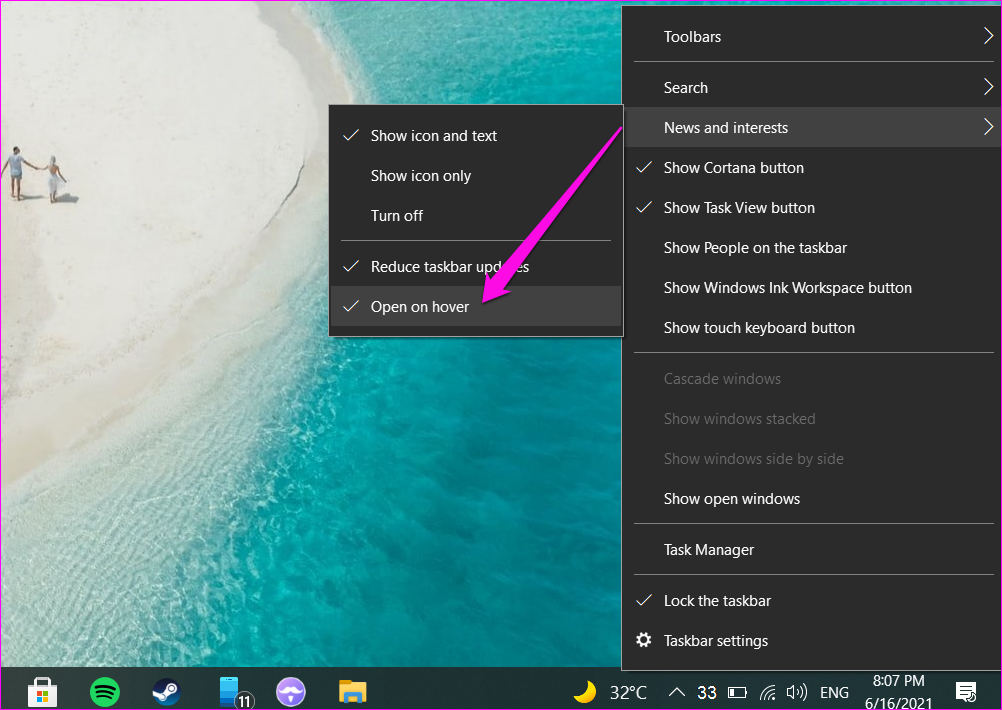Open File Explorer from the taskbar
Image resolution: width=1002 pixels, height=710 pixels.
pos(352,691)
